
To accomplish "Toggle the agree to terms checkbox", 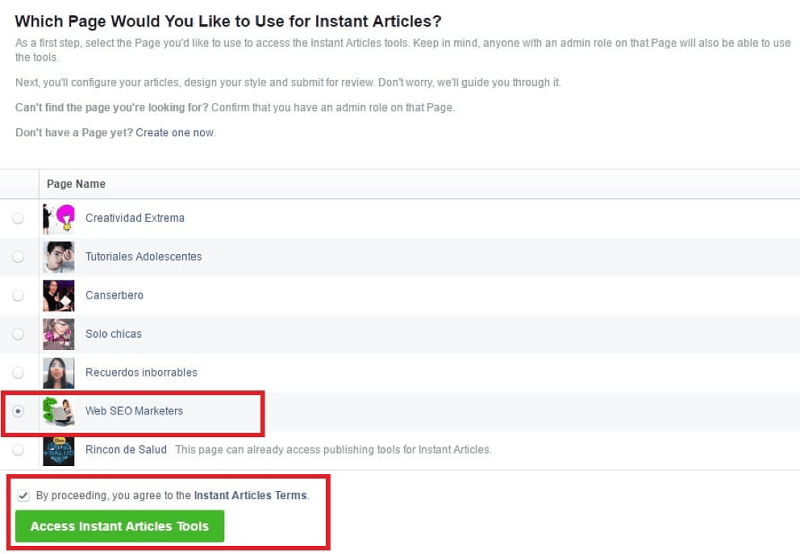I will (x=23, y=495).
